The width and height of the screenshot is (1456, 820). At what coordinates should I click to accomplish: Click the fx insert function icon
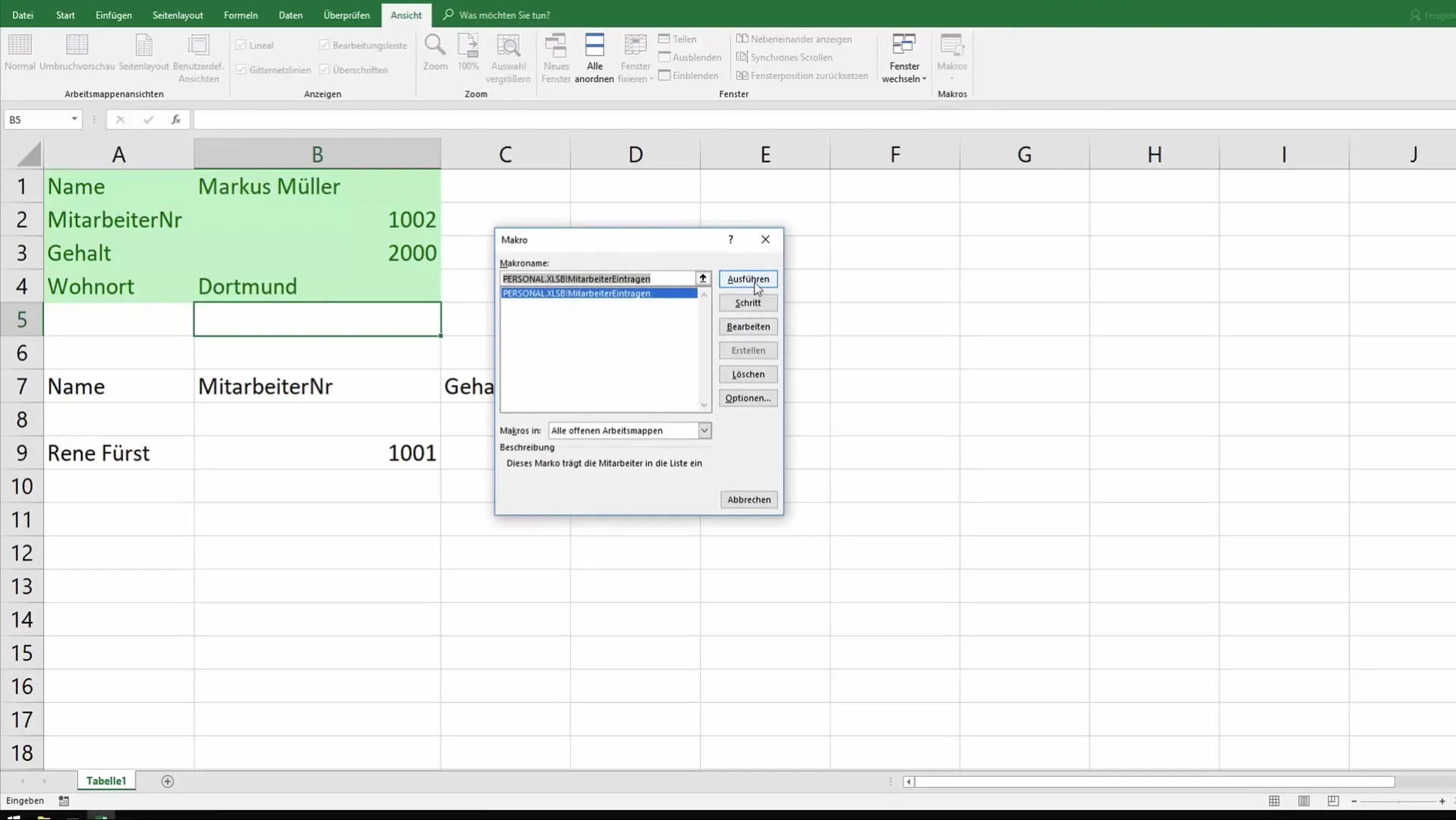click(175, 119)
